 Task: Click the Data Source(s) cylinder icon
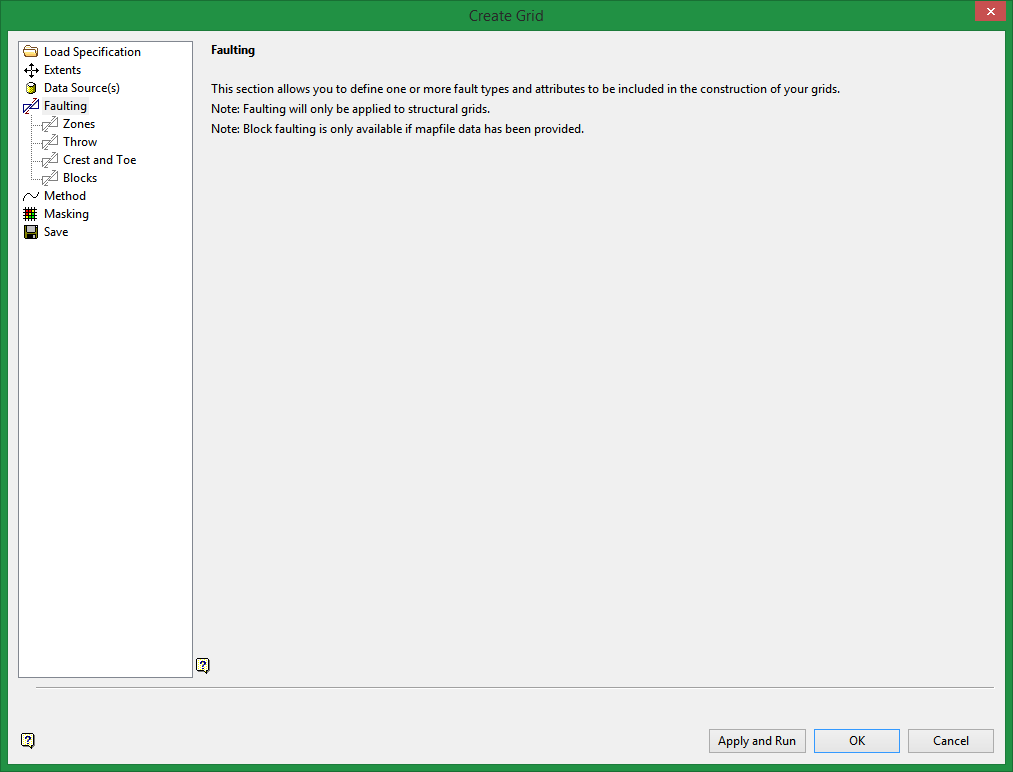coord(31,88)
